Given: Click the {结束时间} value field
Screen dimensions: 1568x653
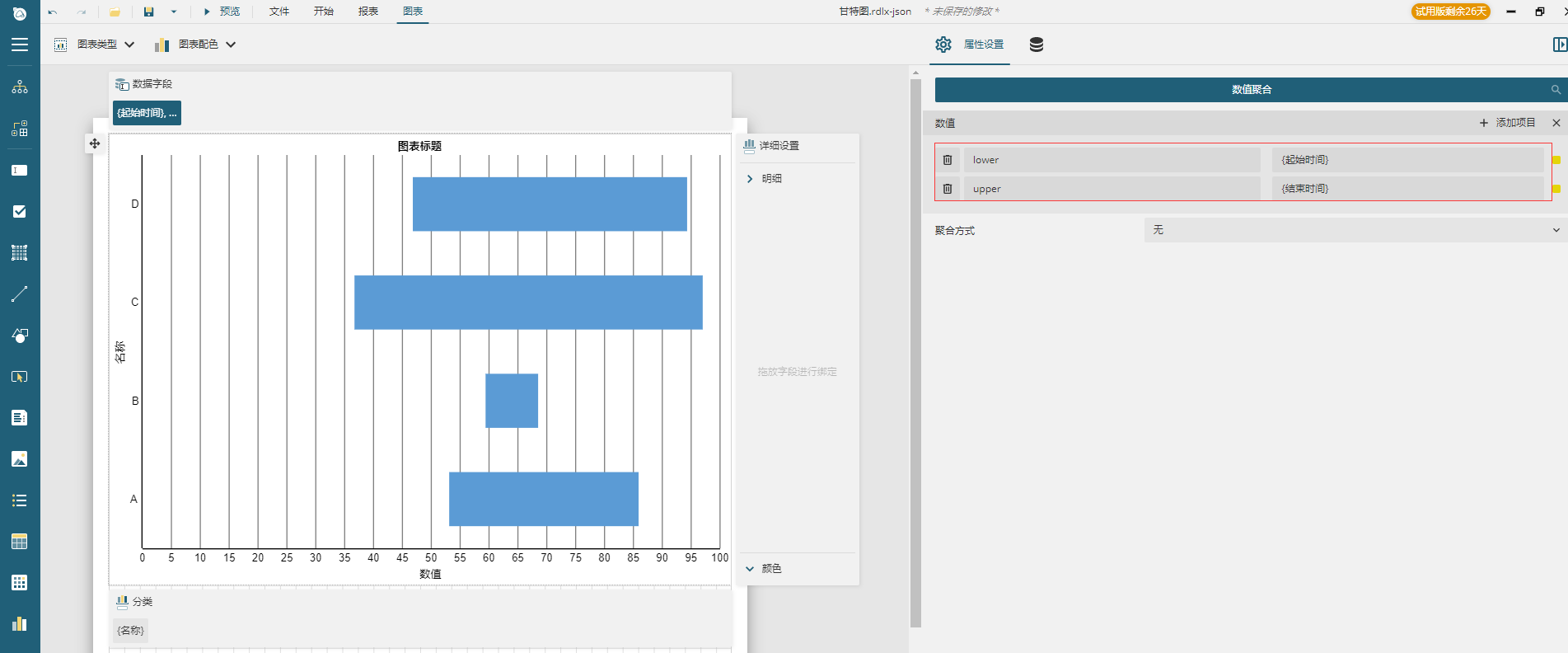Looking at the screenshot, I should (x=1407, y=189).
